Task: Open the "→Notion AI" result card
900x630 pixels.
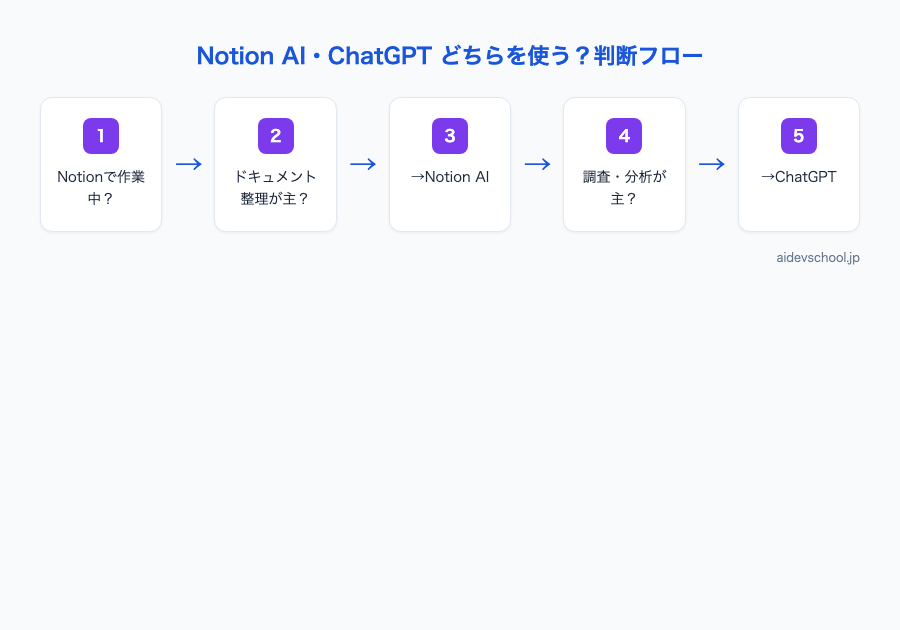Action: pos(450,164)
